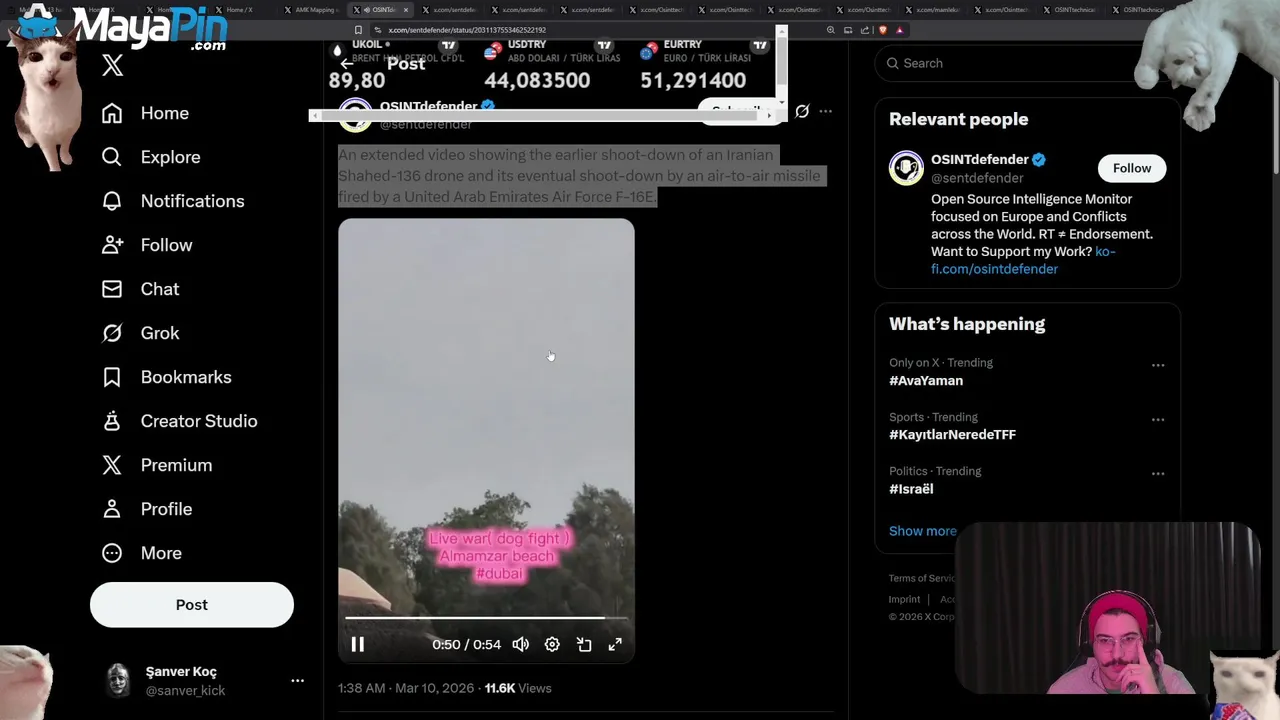Click the video timestamp 0:50 / 0:54
The width and height of the screenshot is (1280, 720).
point(466,644)
